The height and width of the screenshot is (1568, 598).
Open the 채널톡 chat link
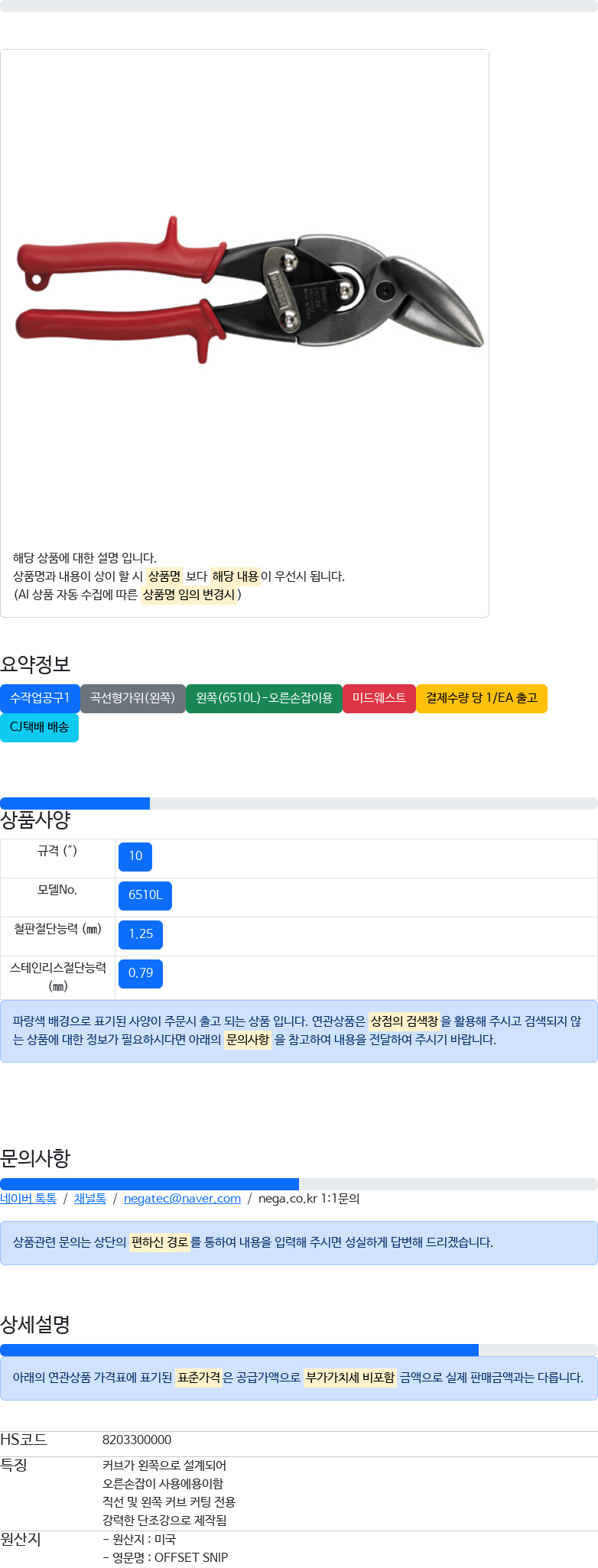90,1198
